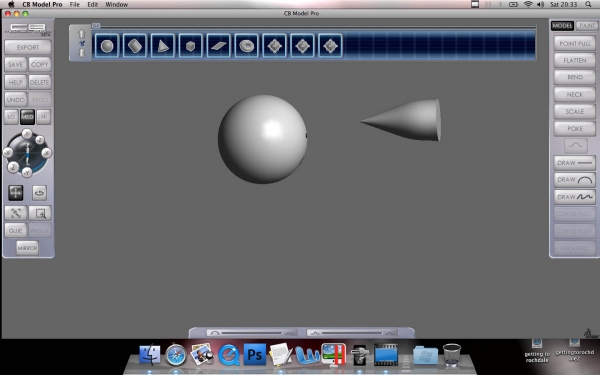Add a torus primitive from the shape library
The image size is (600, 375).
click(246, 46)
